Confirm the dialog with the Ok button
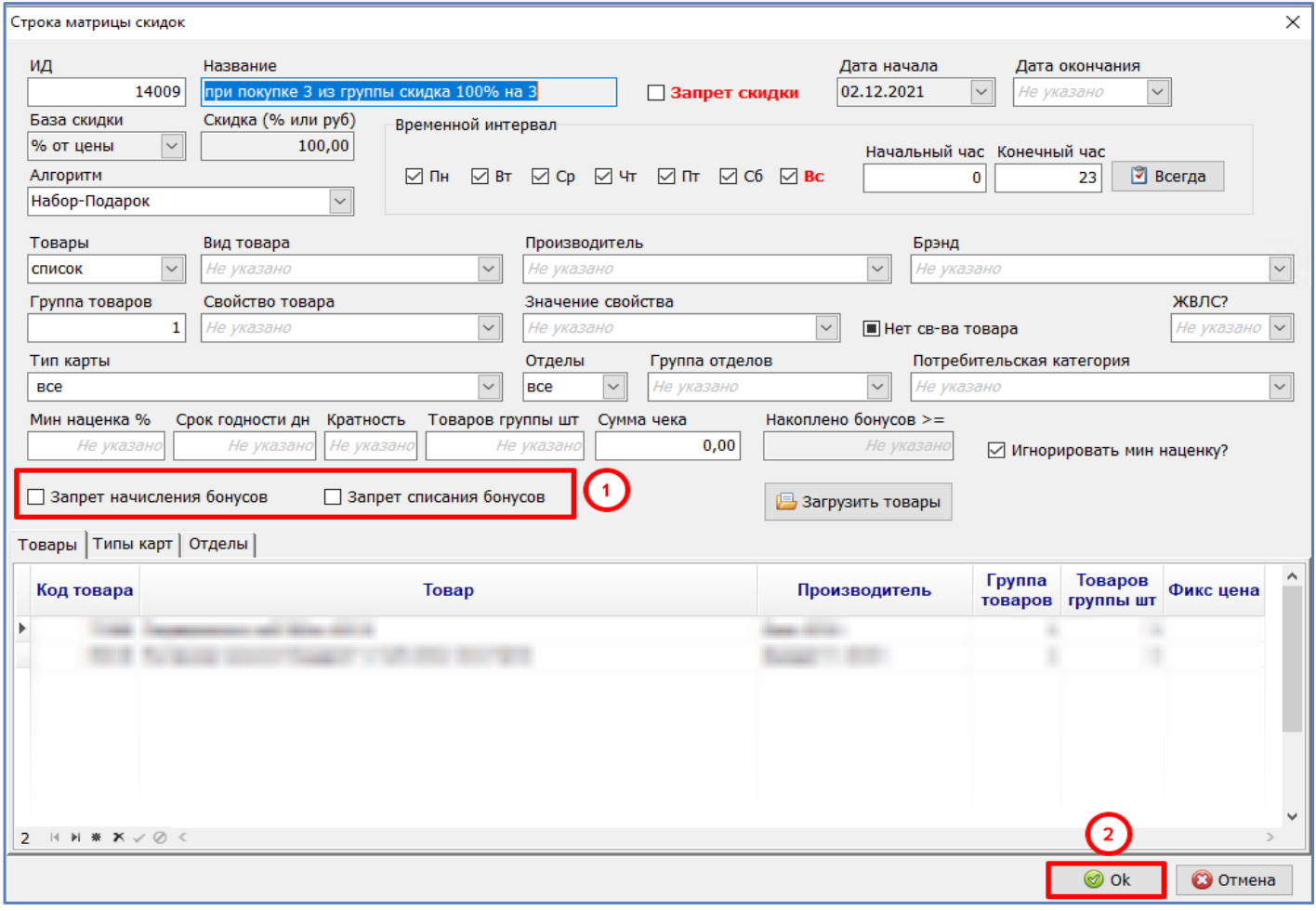The image size is (1316, 911). 1106,879
